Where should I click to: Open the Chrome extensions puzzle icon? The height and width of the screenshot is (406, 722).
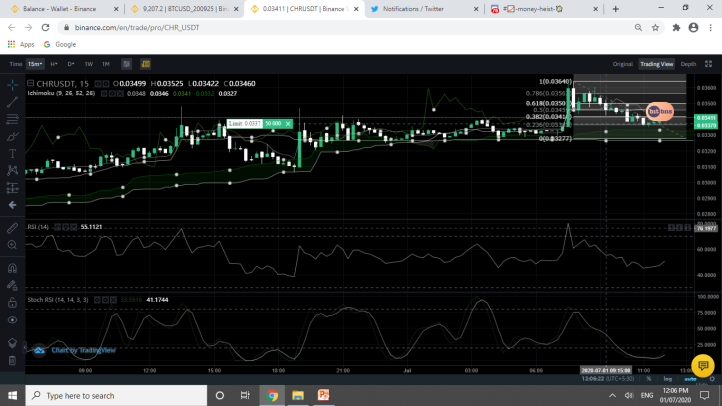676,28
